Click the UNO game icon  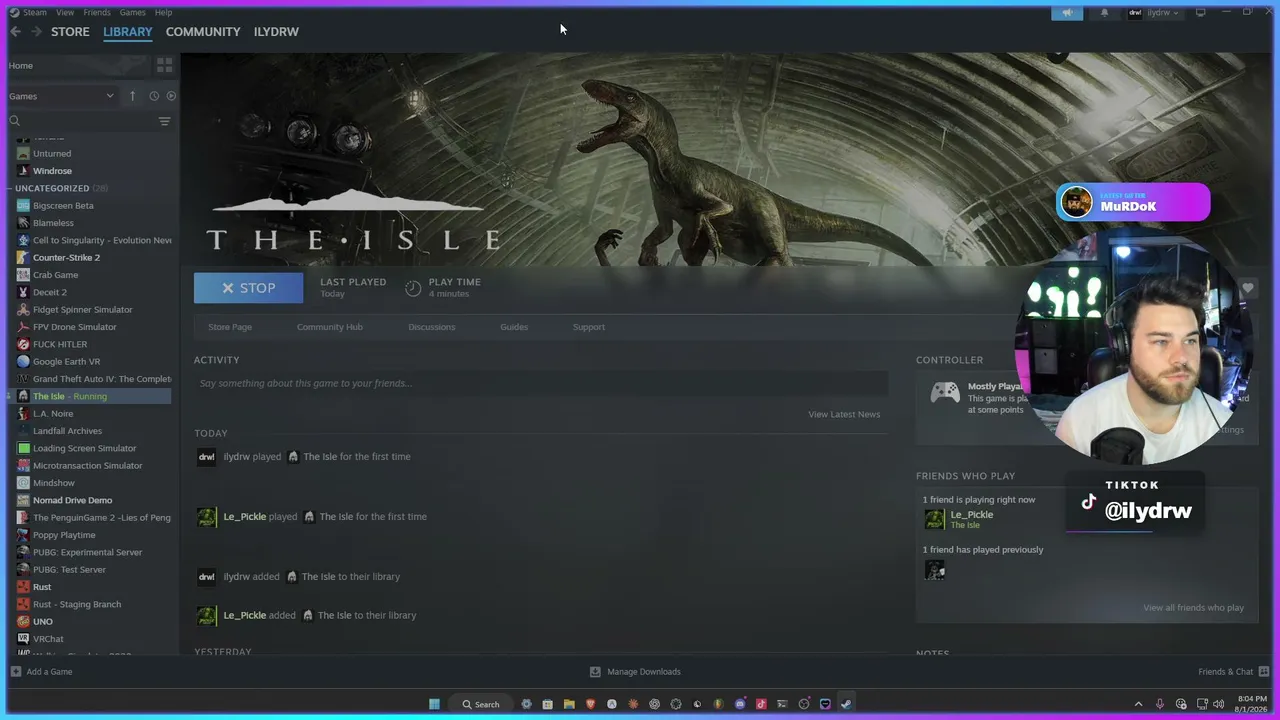pyautogui.click(x=24, y=622)
